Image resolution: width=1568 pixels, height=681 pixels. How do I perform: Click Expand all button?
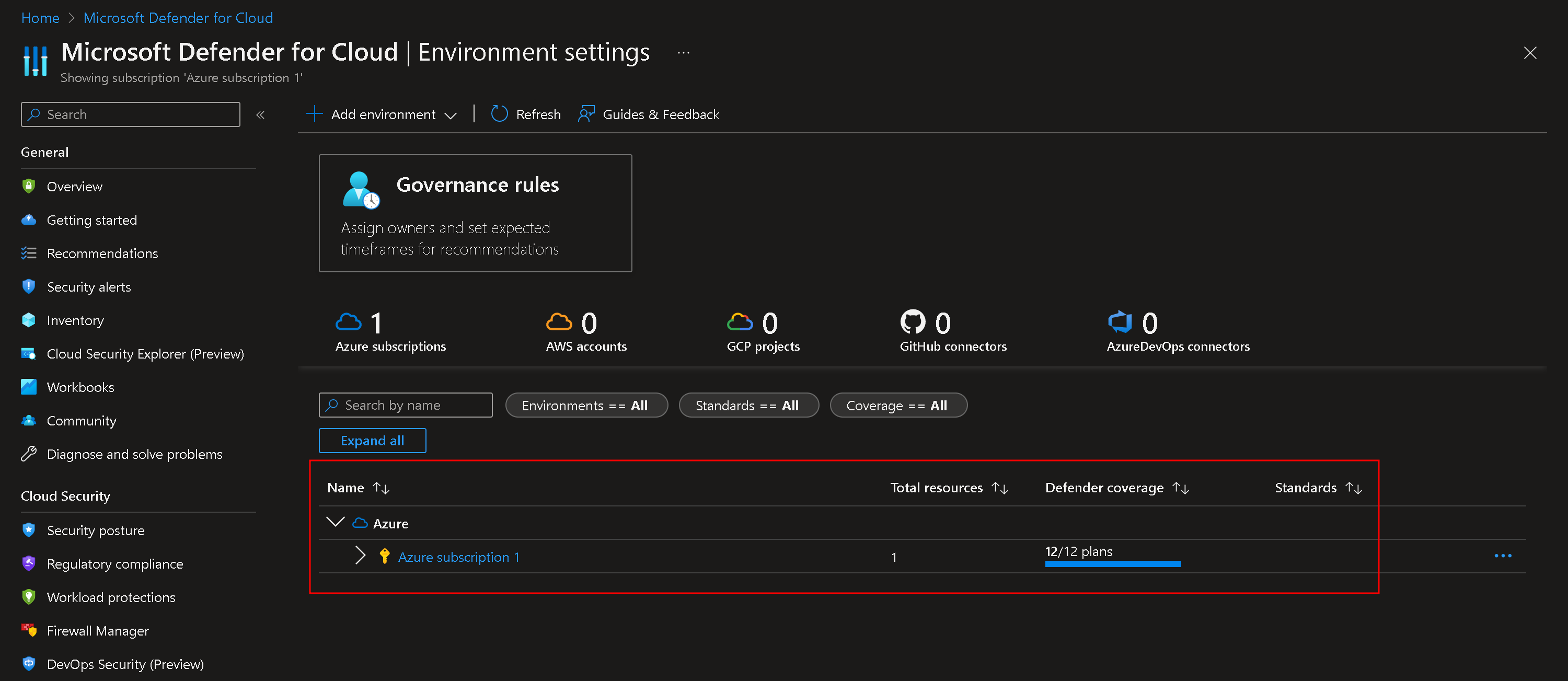click(x=371, y=440)
